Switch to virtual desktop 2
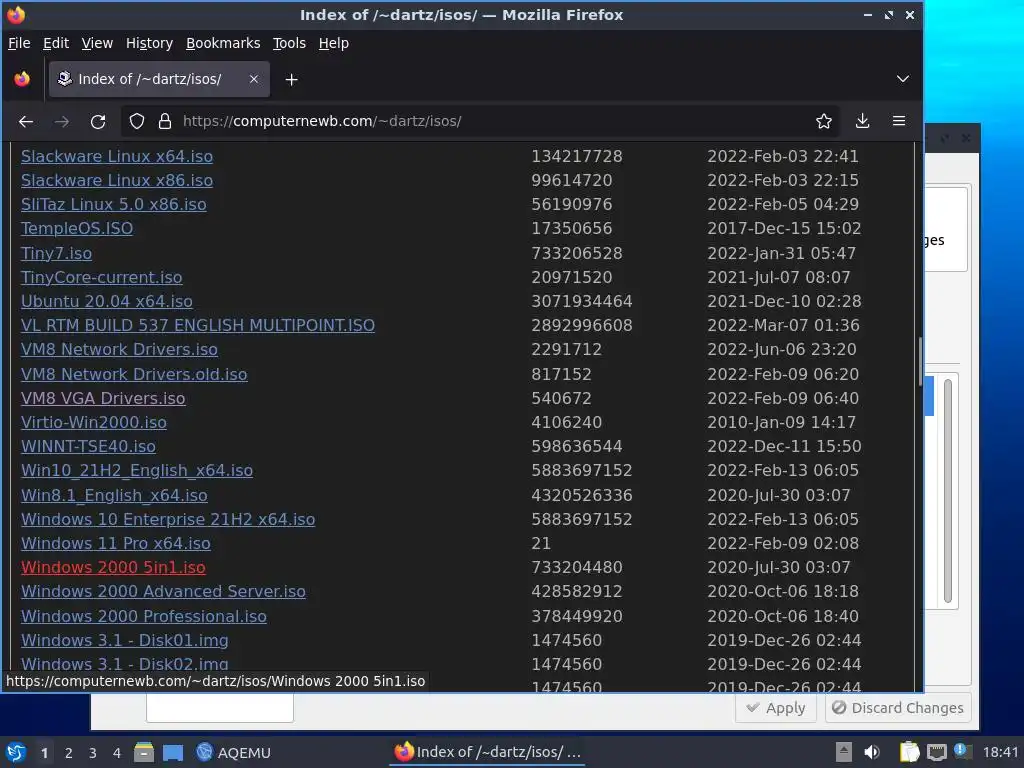Image resolution: width=1024 pixels, height=768 pixels. [x=69, y=754]
